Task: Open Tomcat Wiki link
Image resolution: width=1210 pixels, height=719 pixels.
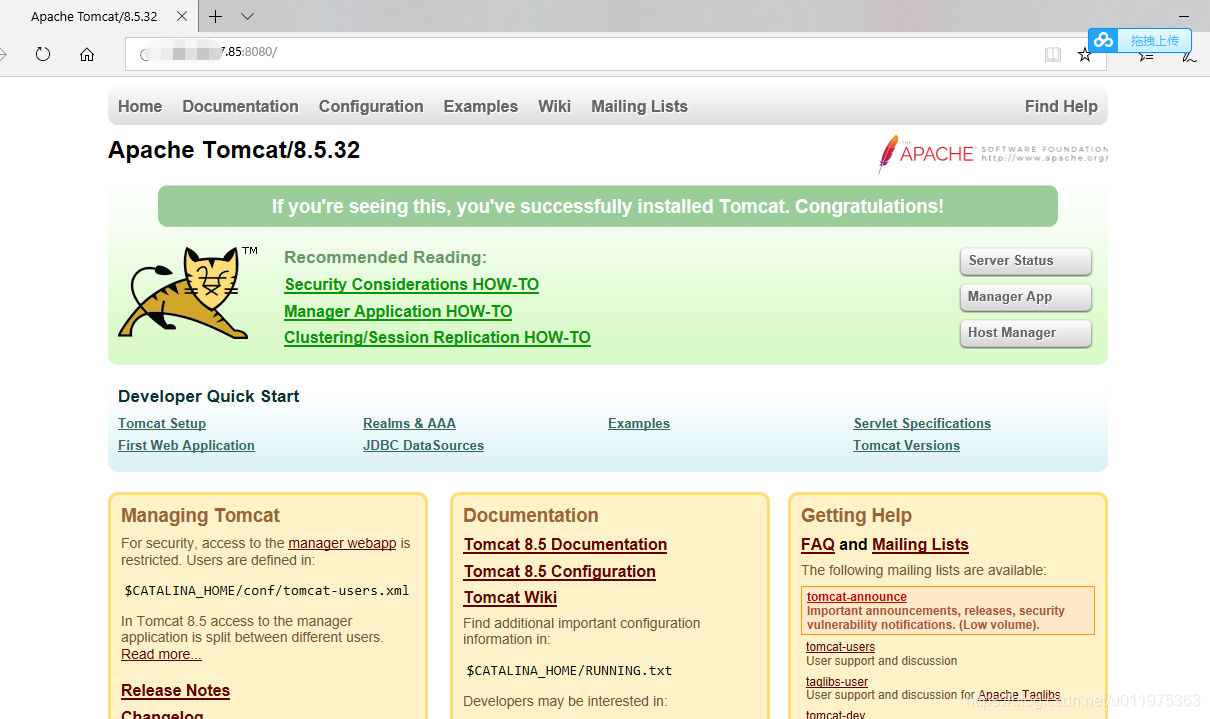Action: (510, 598)
